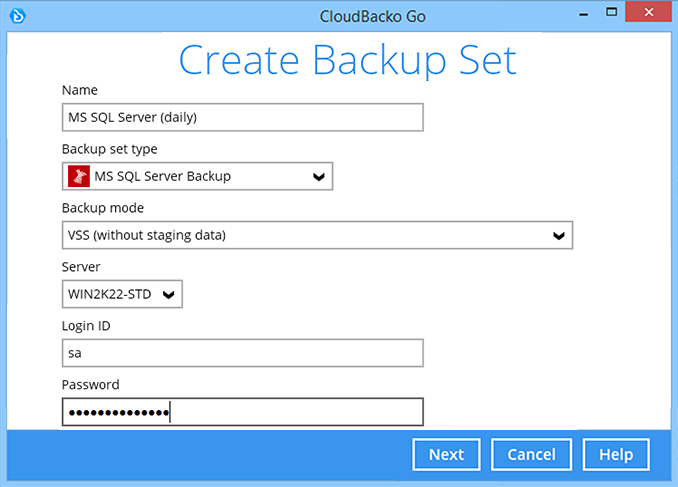Screen dimensions: 678x487
Task: Click the Password label
Action: 90,384
